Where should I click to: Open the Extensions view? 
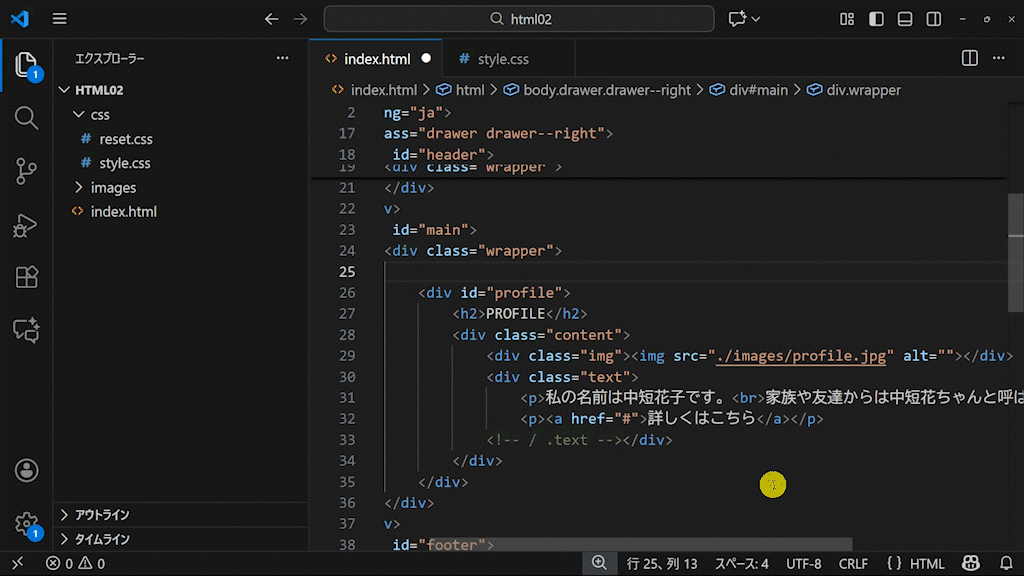click(x=26, y=277)
